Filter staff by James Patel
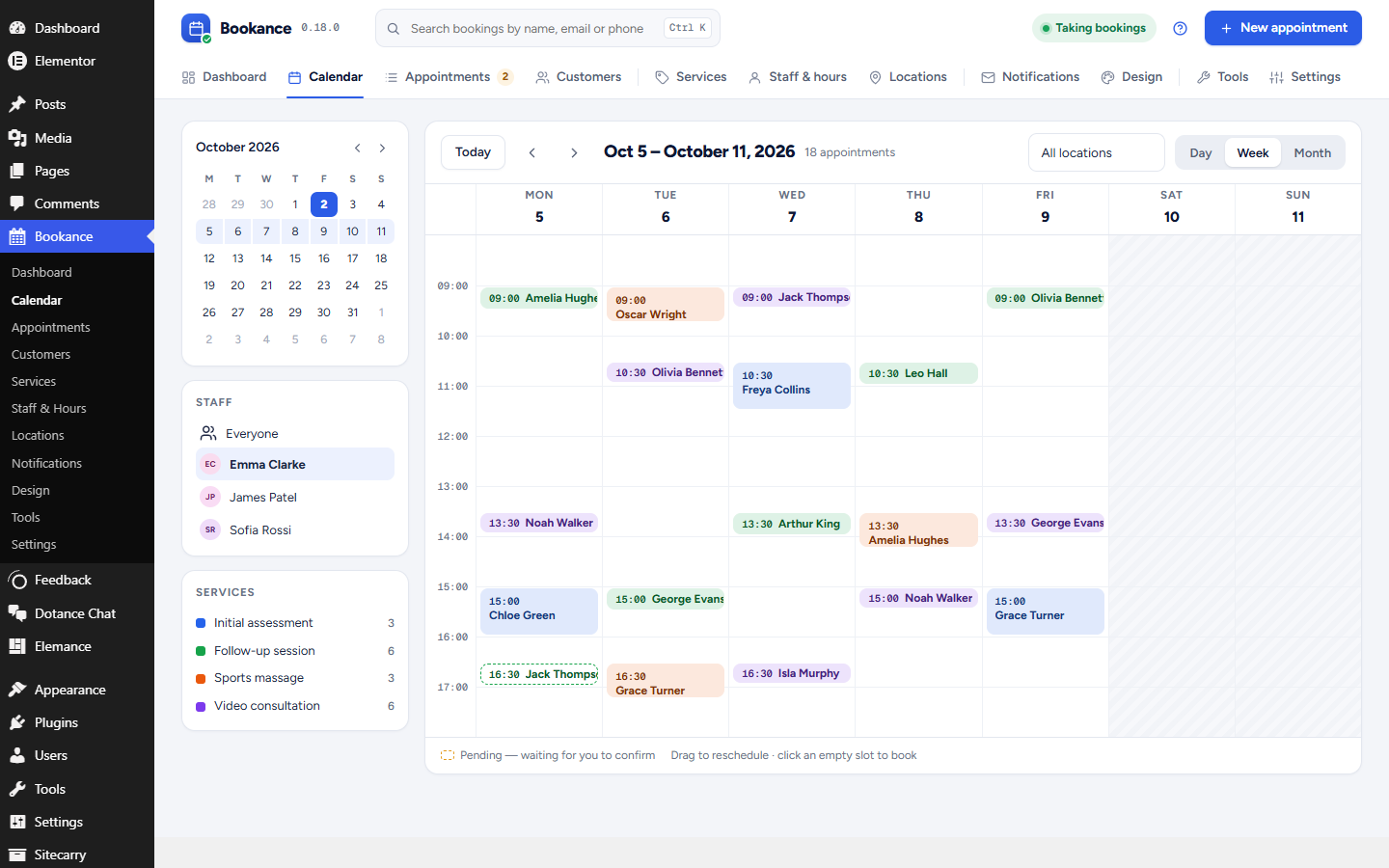The width and height of the screenshot is (1389, 868). tap(295, 497)
